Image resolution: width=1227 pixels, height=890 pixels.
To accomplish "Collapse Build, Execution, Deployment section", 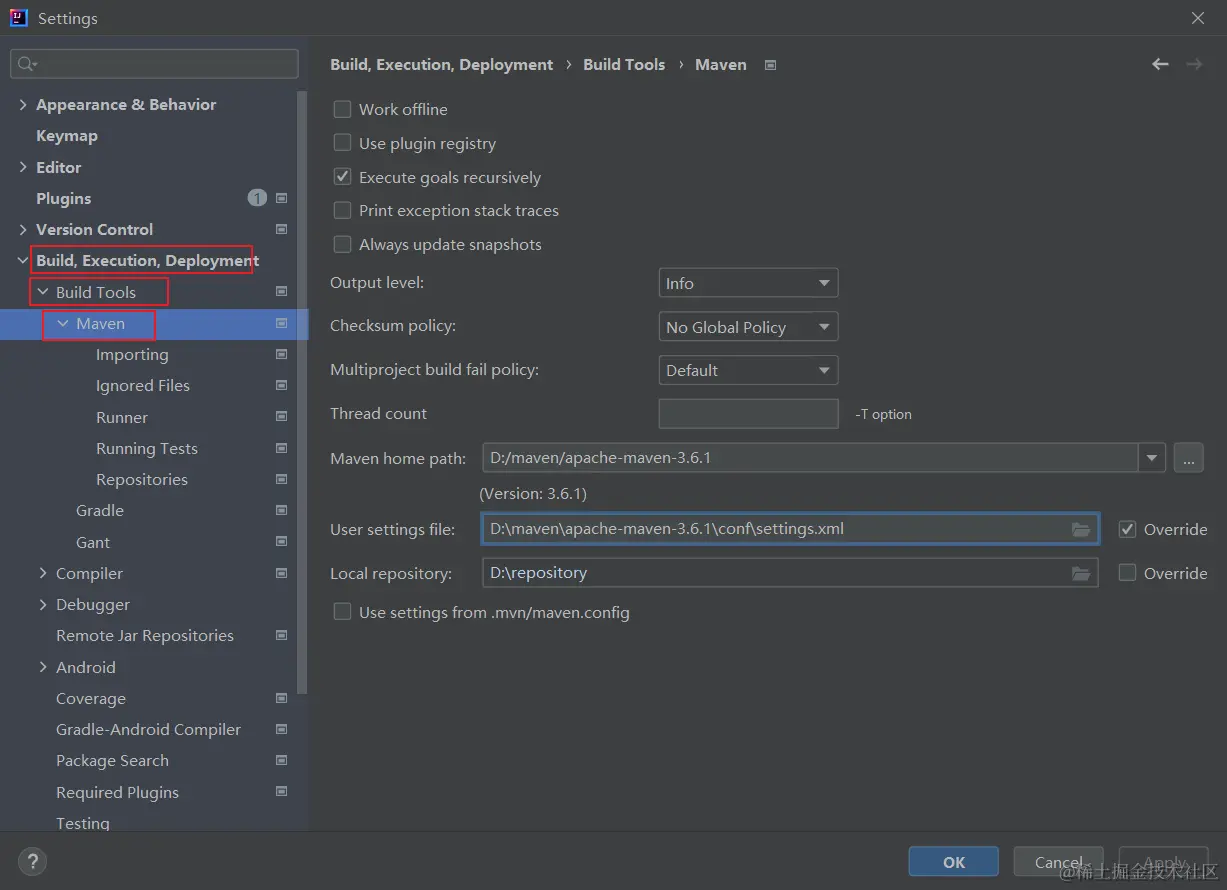I will point(23,261).
